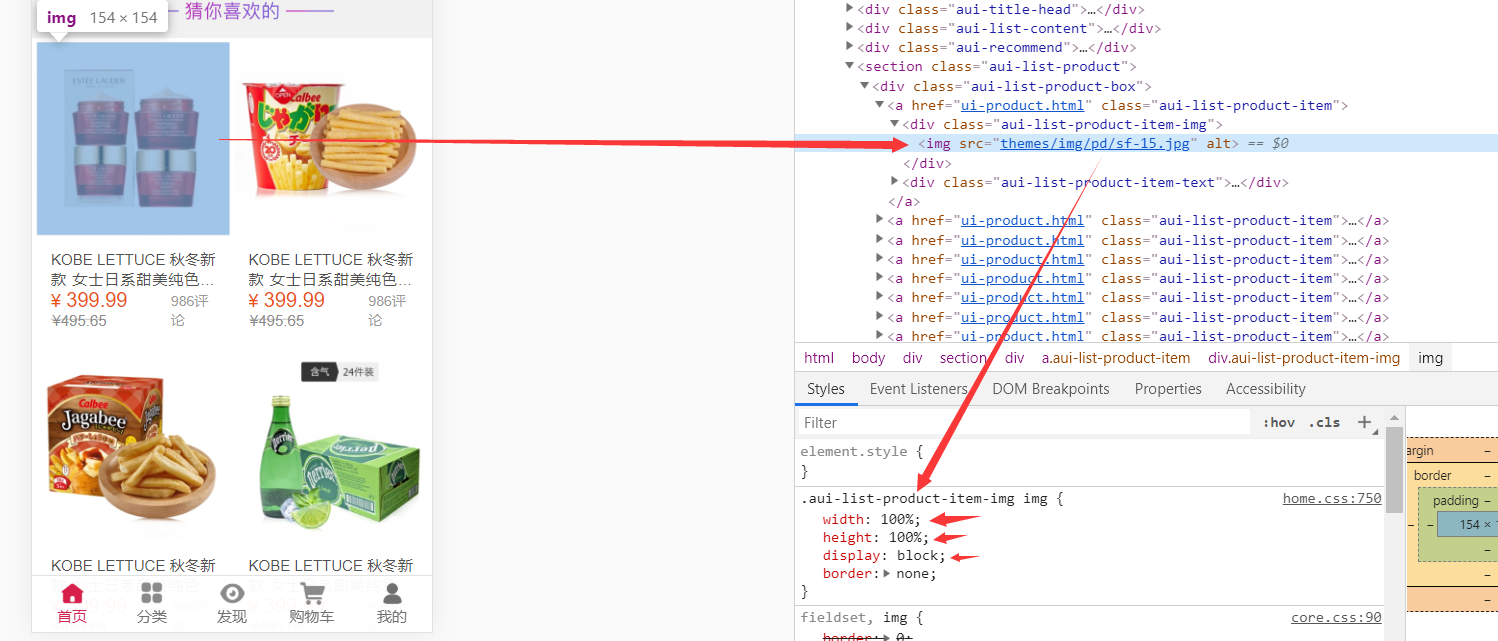
Task: Expand the aui-list-content div node
Action: click(850, 28)
